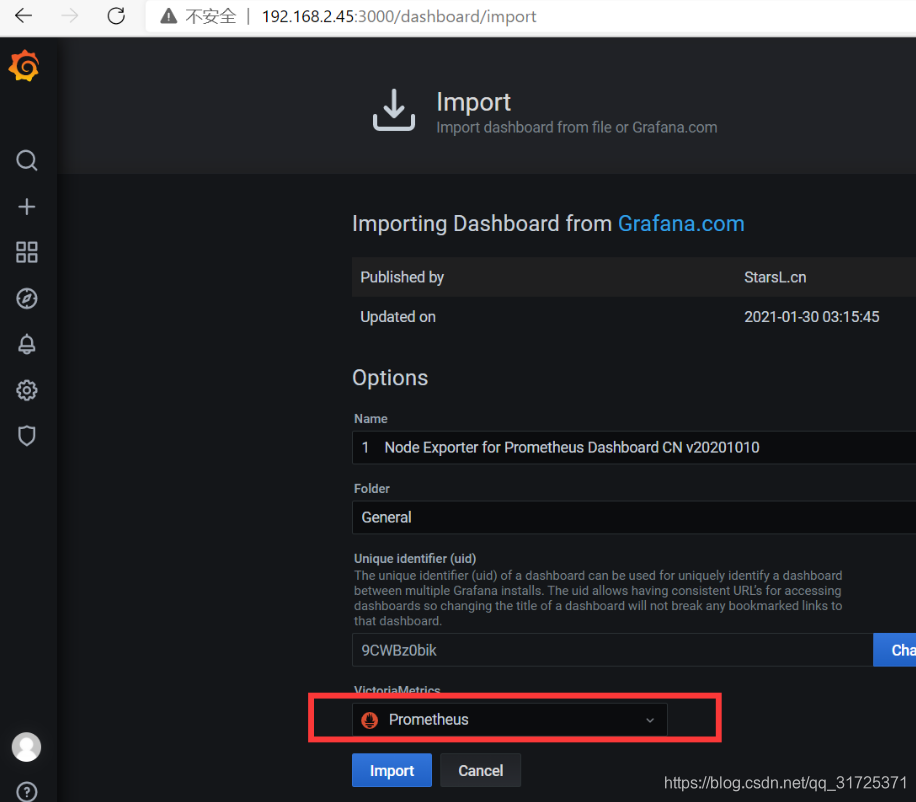Open the Alerting bell icon

point(26,344)
